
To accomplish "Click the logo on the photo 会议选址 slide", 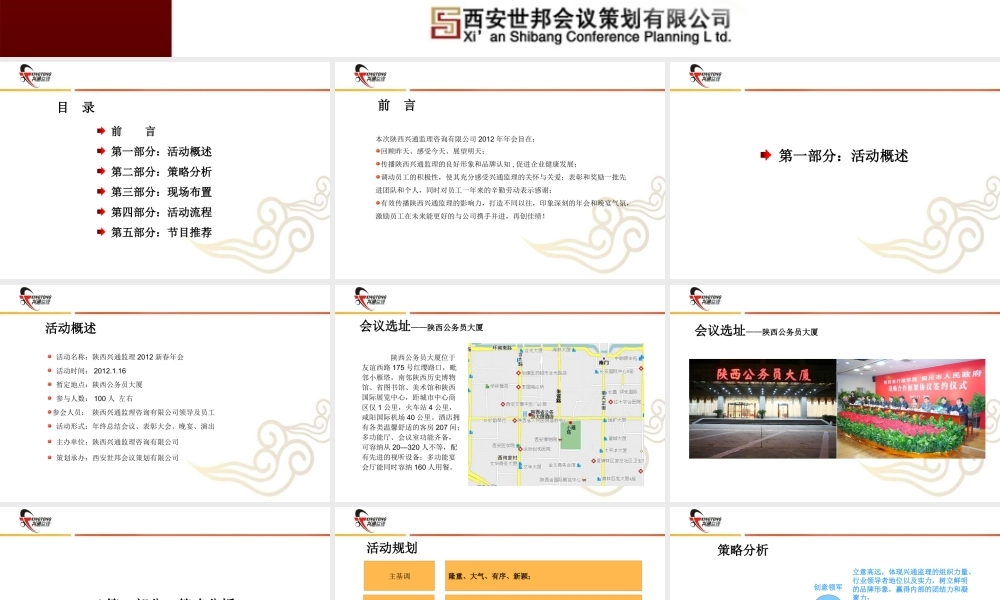I will click(x=705, y=298).
